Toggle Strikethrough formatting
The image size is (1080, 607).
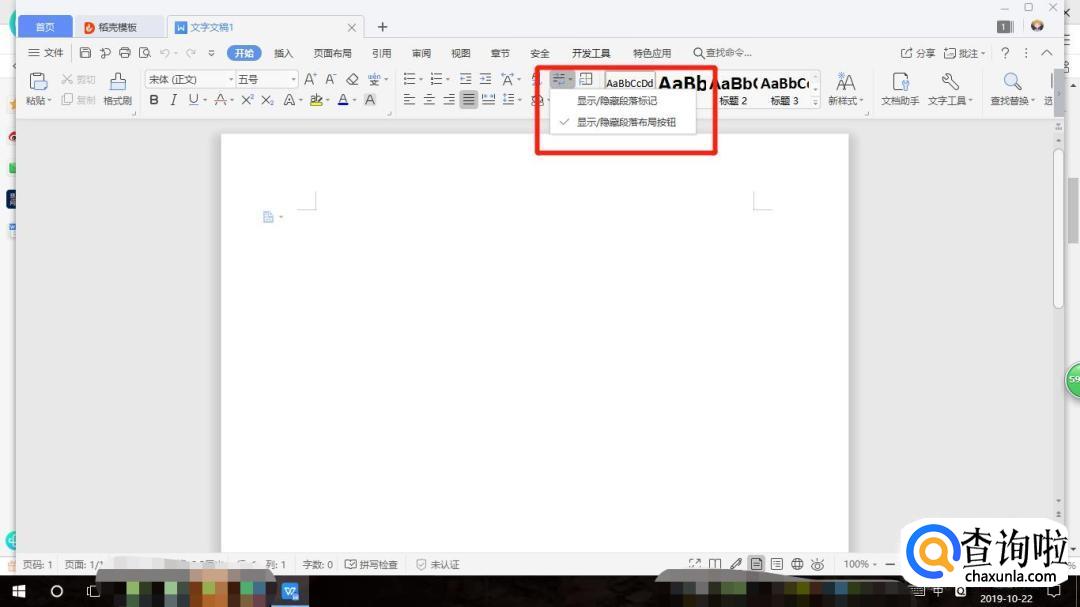pyautogui.click(x=220, y=100)
